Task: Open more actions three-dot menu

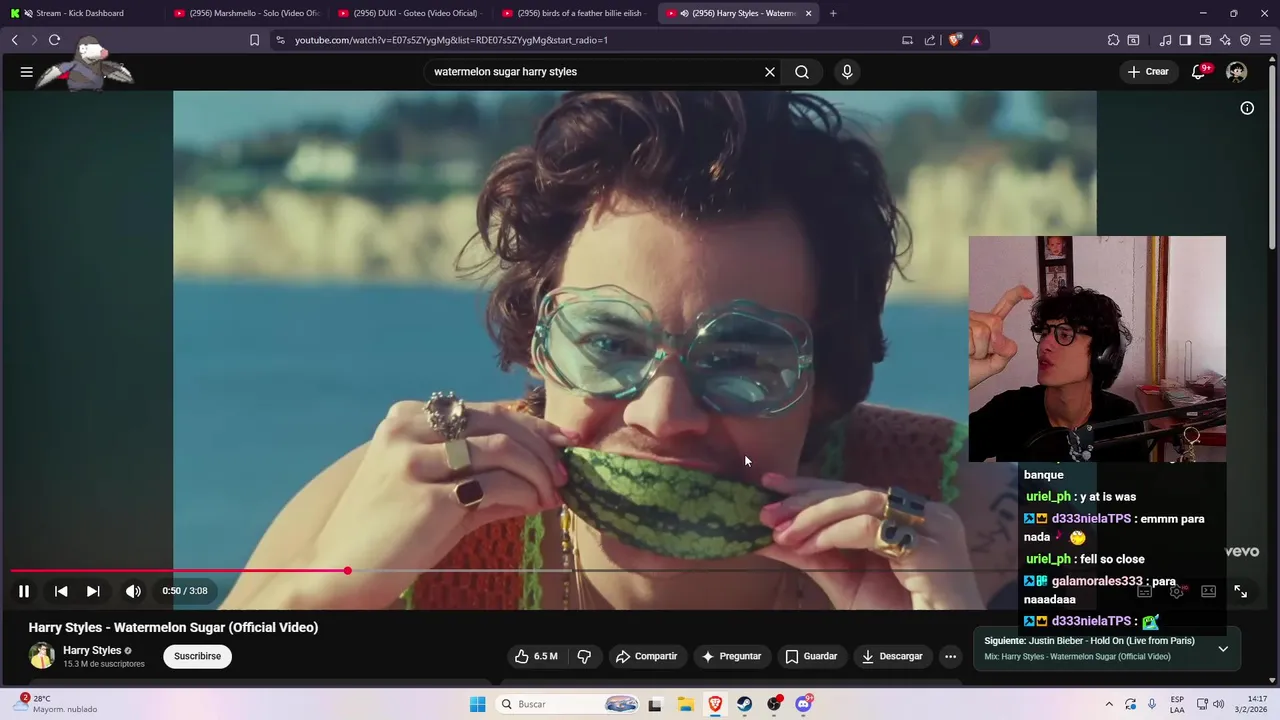Action: 951,656
